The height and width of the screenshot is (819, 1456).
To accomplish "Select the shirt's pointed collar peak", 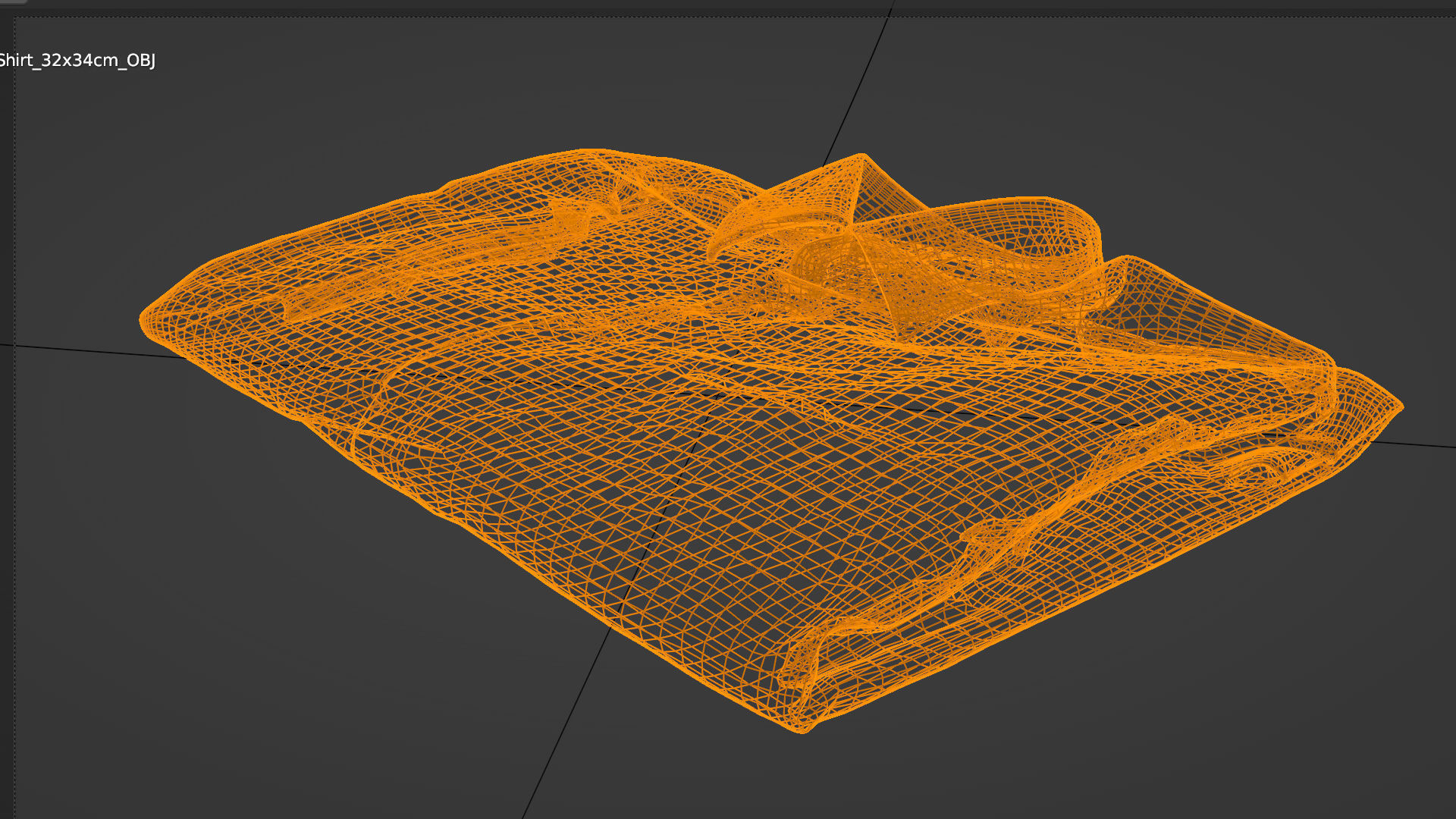I will (861, 156).
